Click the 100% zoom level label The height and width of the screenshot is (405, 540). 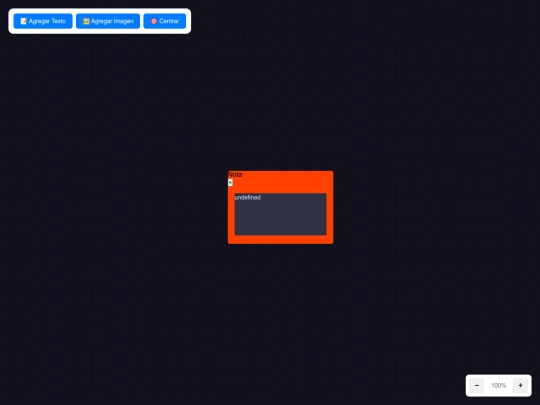(x=498, y=385)
